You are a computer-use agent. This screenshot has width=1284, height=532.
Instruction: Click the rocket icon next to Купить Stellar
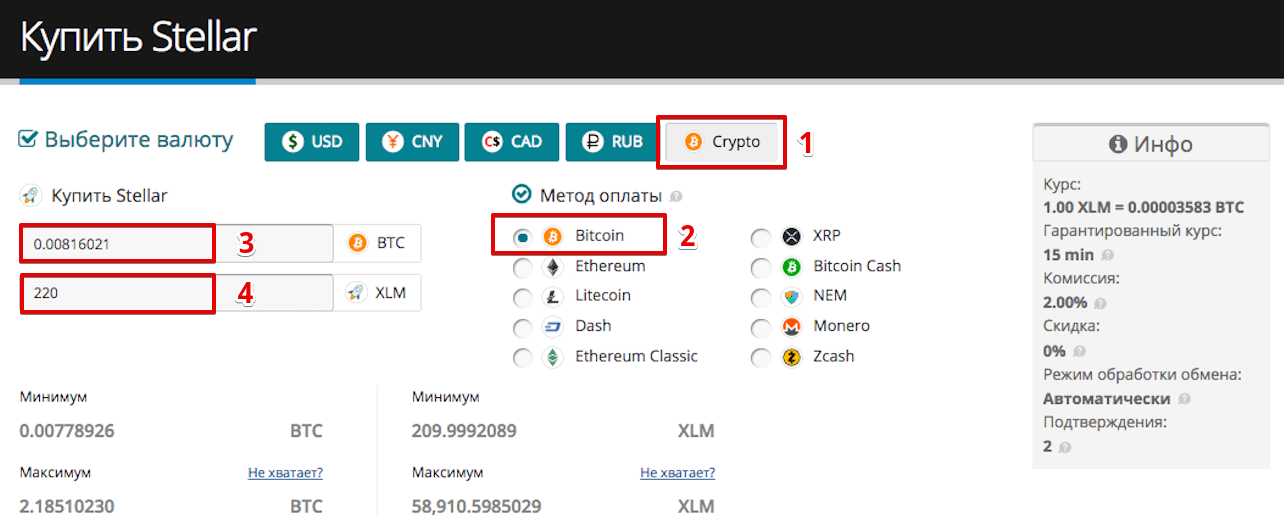(30, 195)
